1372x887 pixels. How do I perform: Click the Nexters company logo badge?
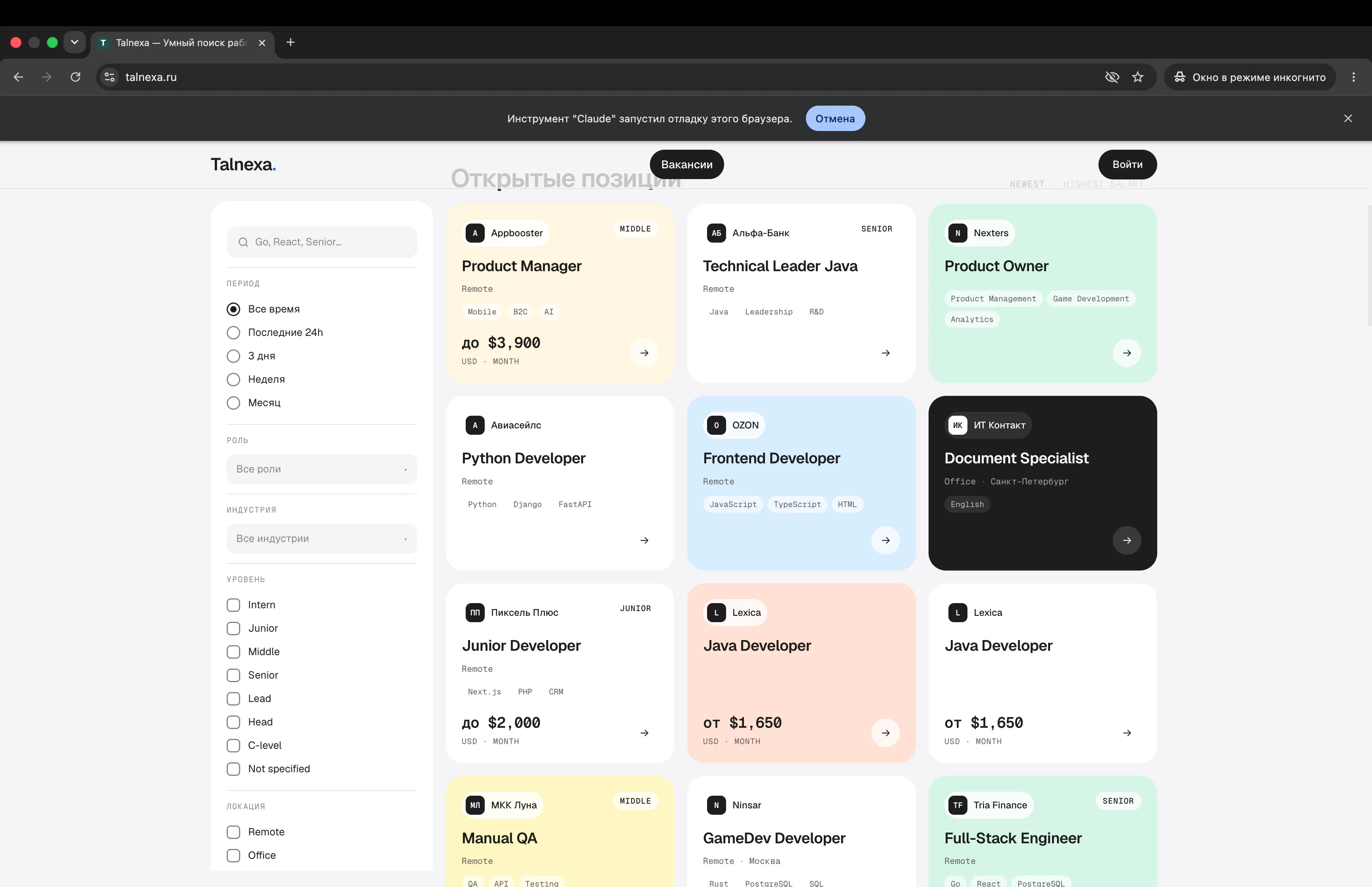(x=958, y=233)
